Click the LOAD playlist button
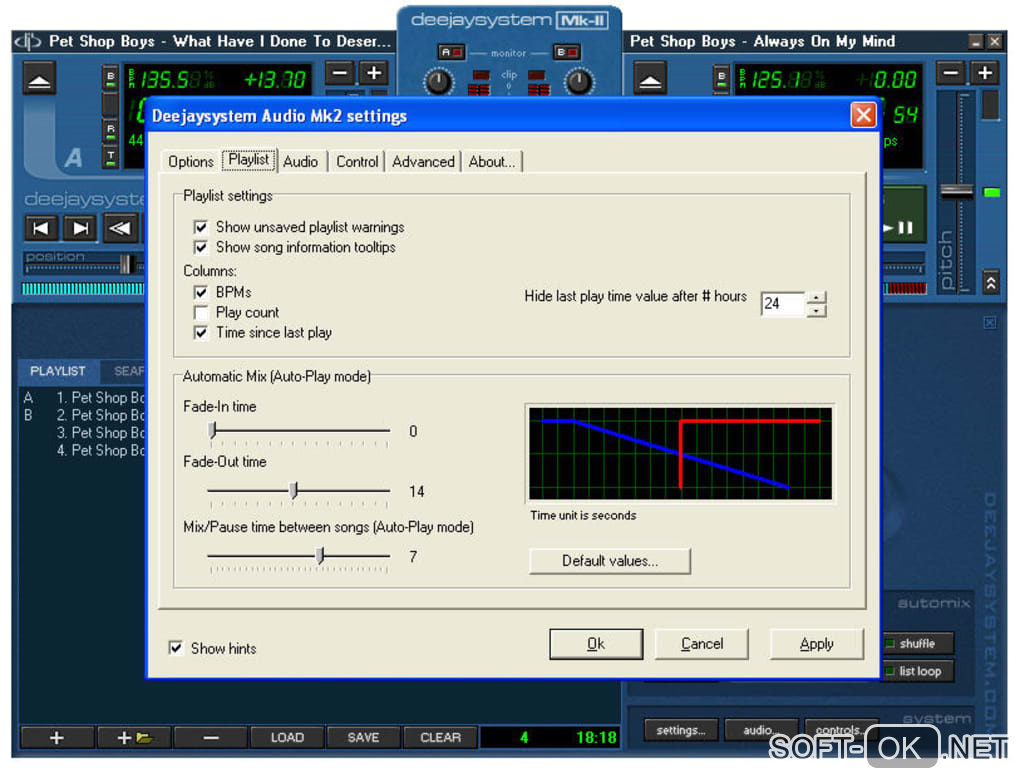The image size is (1020, 773). (287, 737)
